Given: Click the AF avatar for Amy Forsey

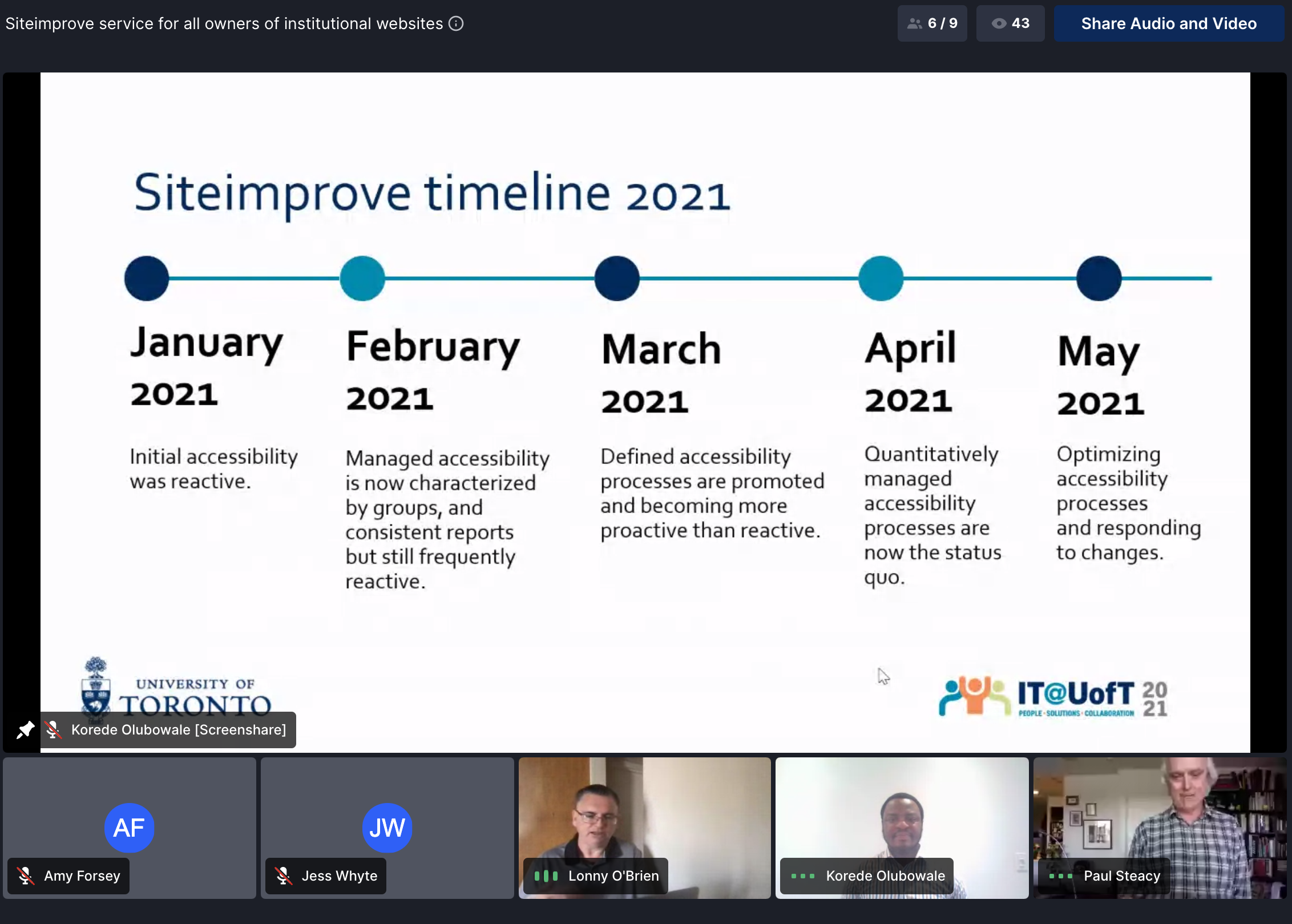Looking at the screenshot, I should coord(129,828).
